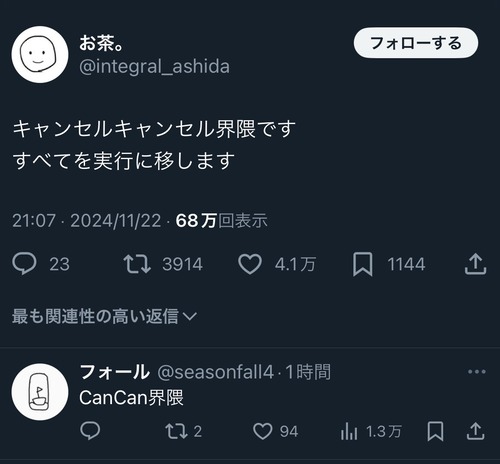Like the main tweet with 4.1万 likes
Image resolution: width=500 pixels, height=464 pixels.
(250, 264)
